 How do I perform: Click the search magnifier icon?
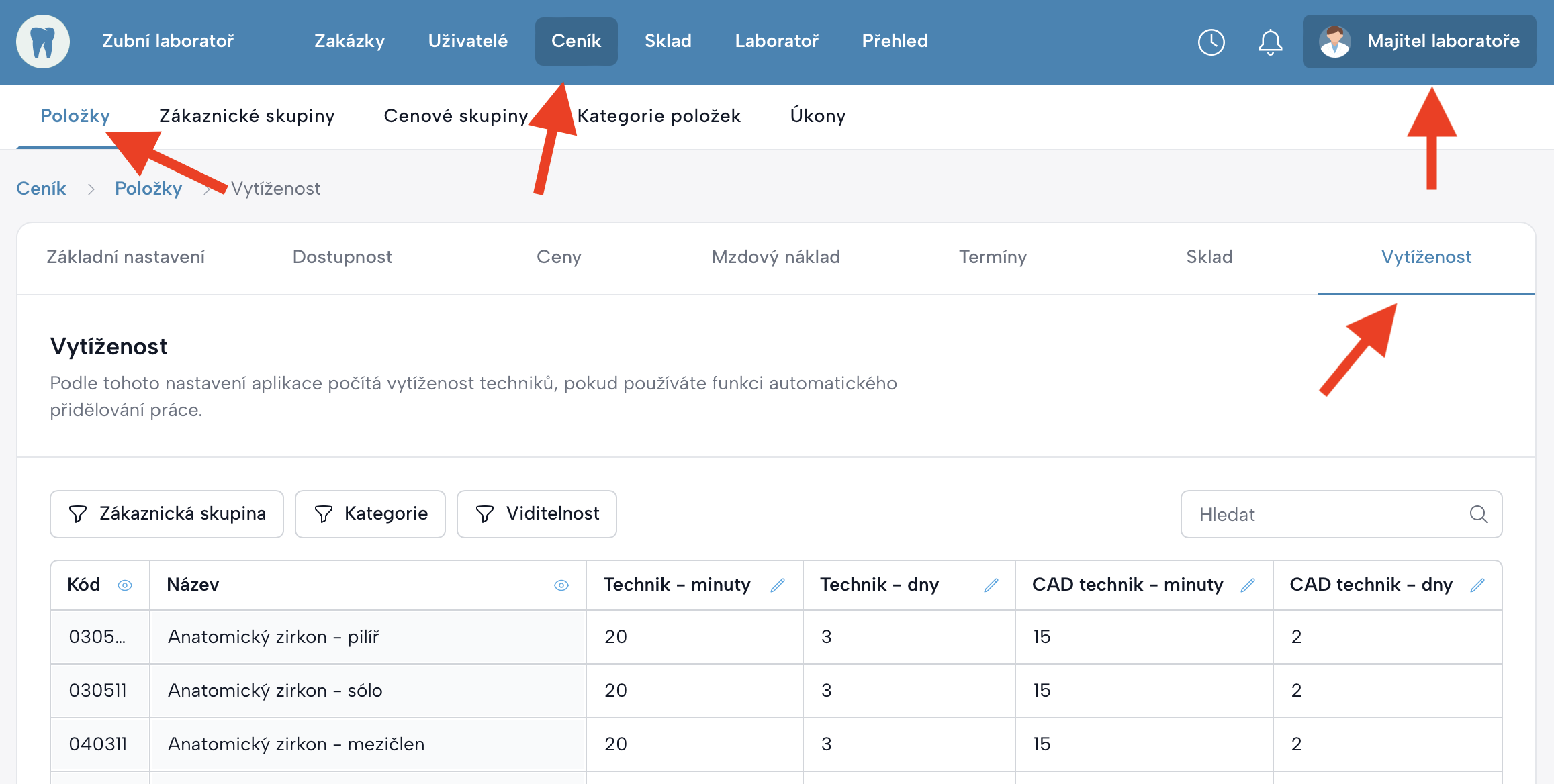(1478, 514)
